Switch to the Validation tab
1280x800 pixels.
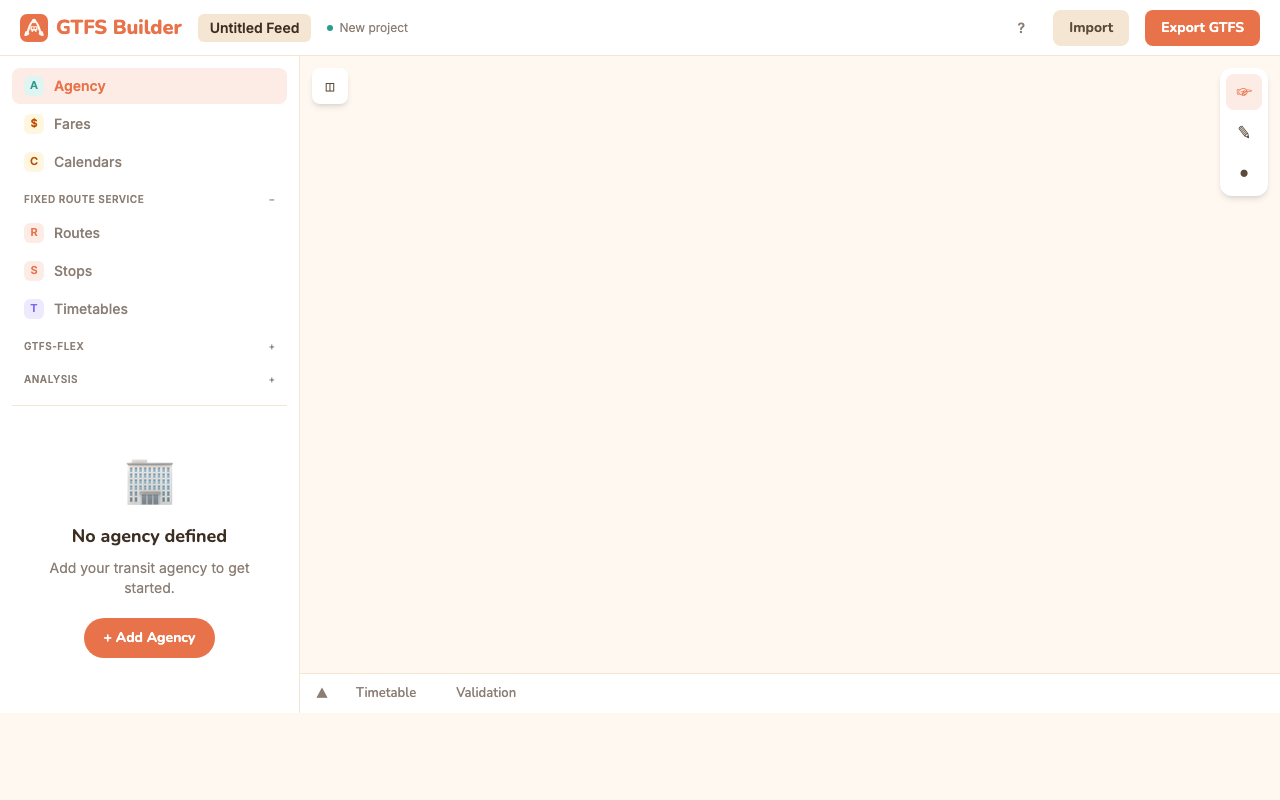pos(486,693)
